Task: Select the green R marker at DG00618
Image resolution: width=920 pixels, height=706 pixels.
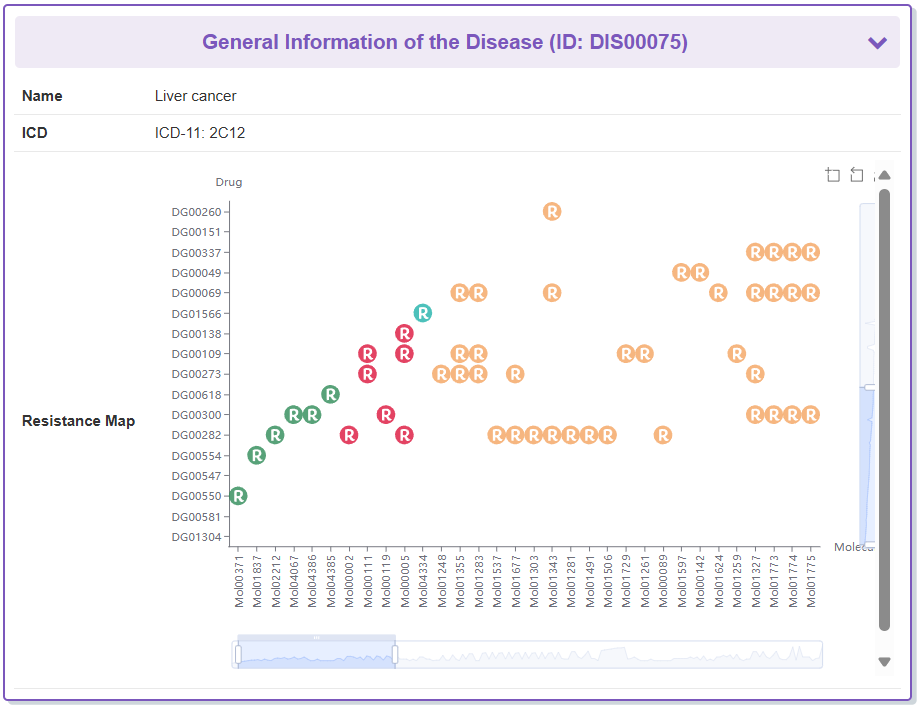Action: click(x=330, y=394)
